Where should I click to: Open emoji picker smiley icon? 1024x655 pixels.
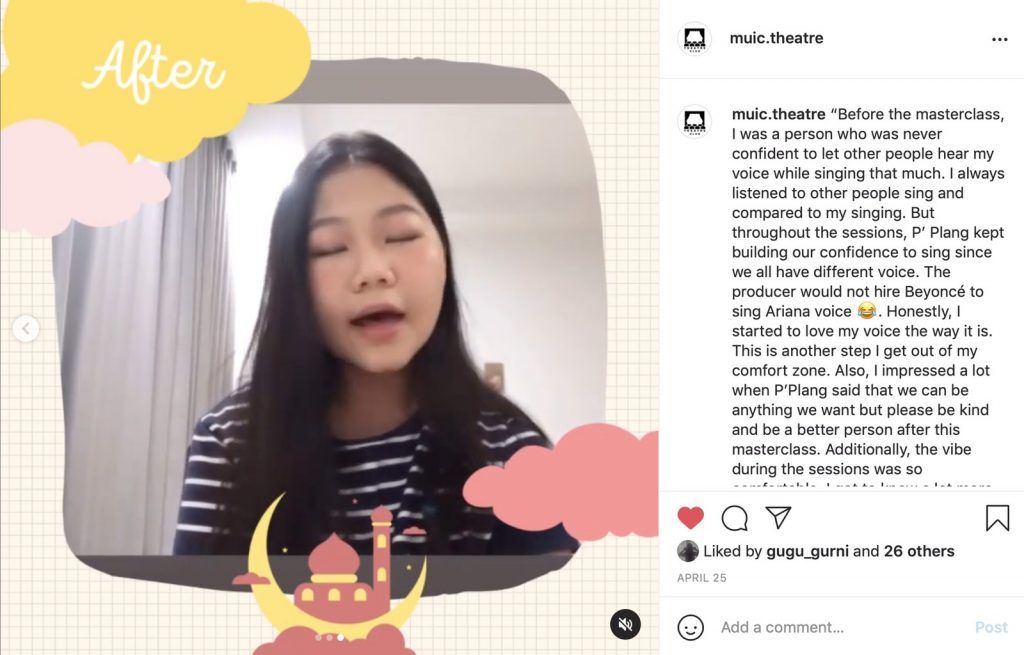click(690, 628)
